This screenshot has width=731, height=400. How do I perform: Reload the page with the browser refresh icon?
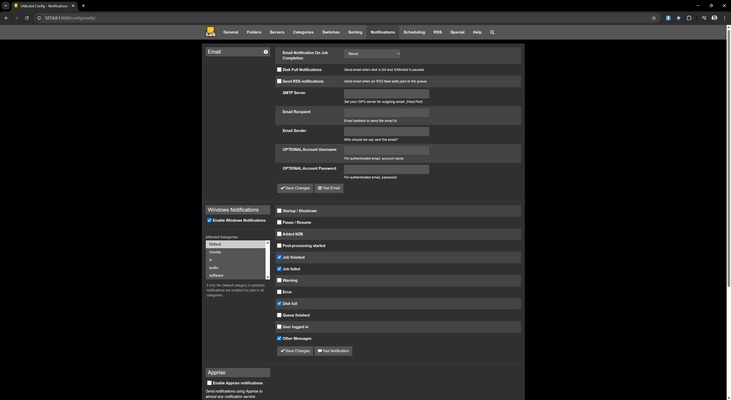tap(27, 18)
